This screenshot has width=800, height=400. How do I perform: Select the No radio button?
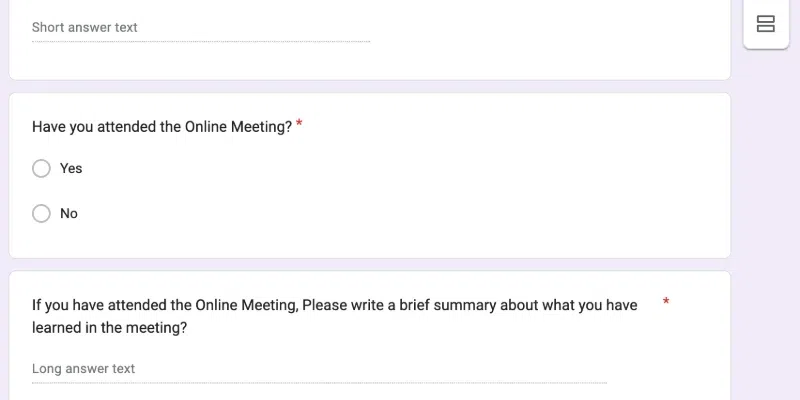coord(41,213)
